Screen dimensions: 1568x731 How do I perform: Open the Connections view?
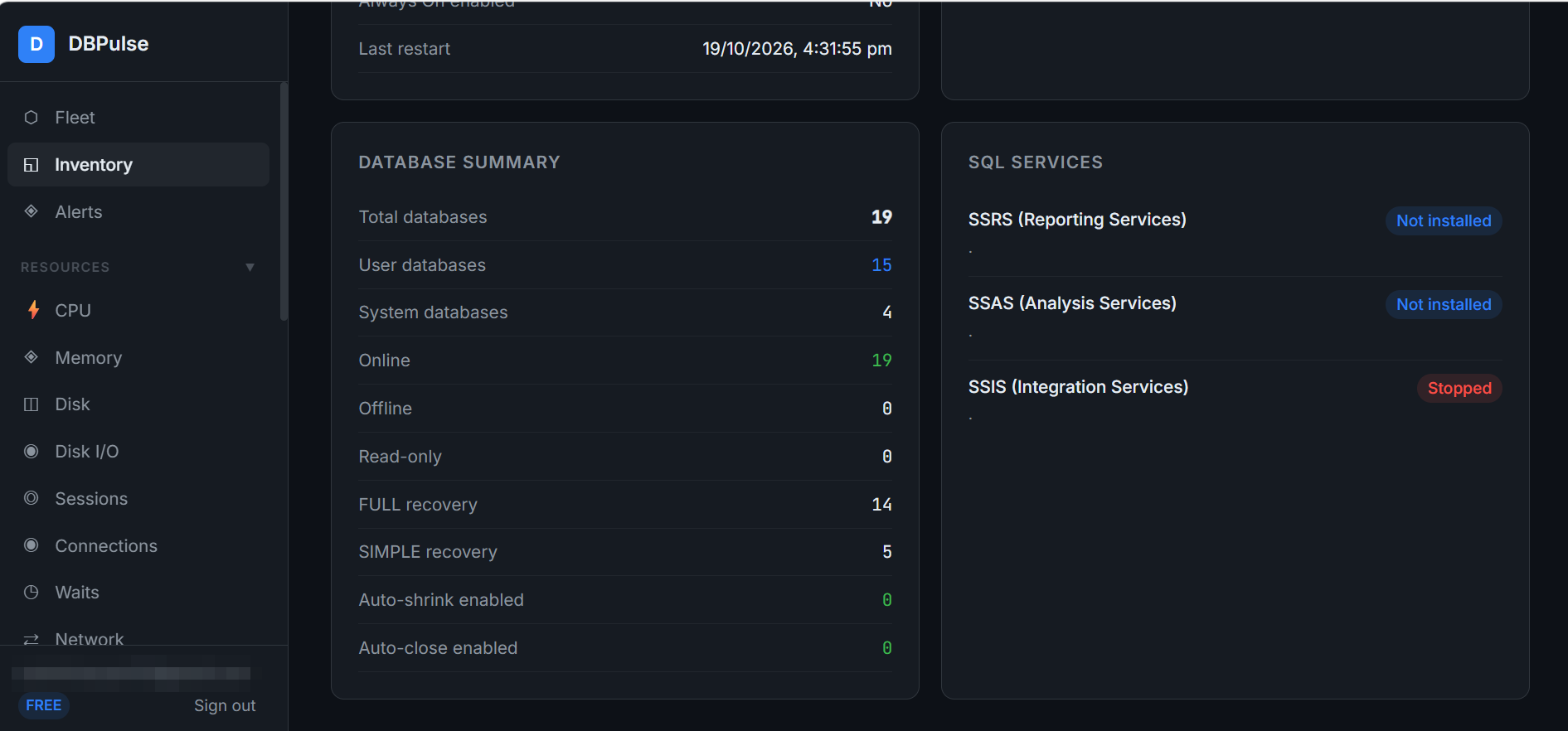pyautogui.click(x=138, y=545)
